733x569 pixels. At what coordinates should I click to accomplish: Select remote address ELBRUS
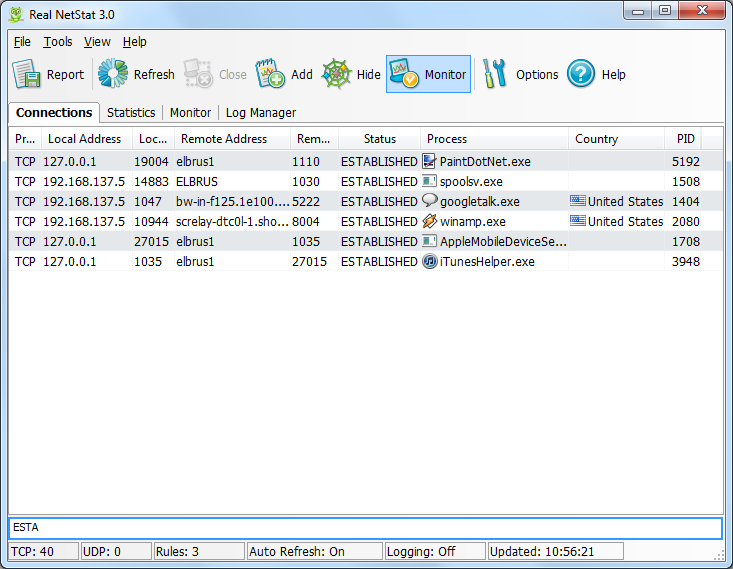tap(197, 181)
